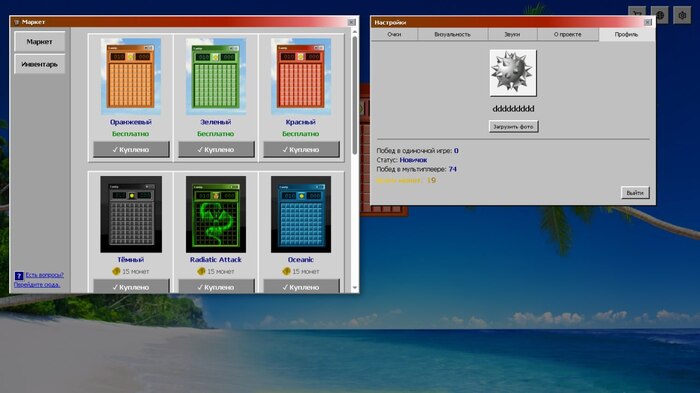This screenshot has width=700, height=393.
Task: Click the status value 'Новичок'
Action: point(413,160)
